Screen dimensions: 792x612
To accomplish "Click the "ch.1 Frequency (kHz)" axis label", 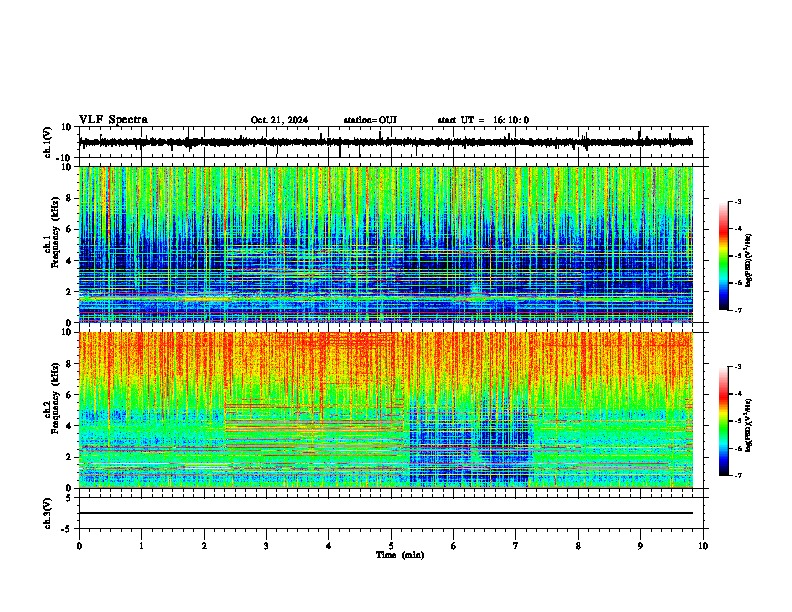I will tap(52, 233).
